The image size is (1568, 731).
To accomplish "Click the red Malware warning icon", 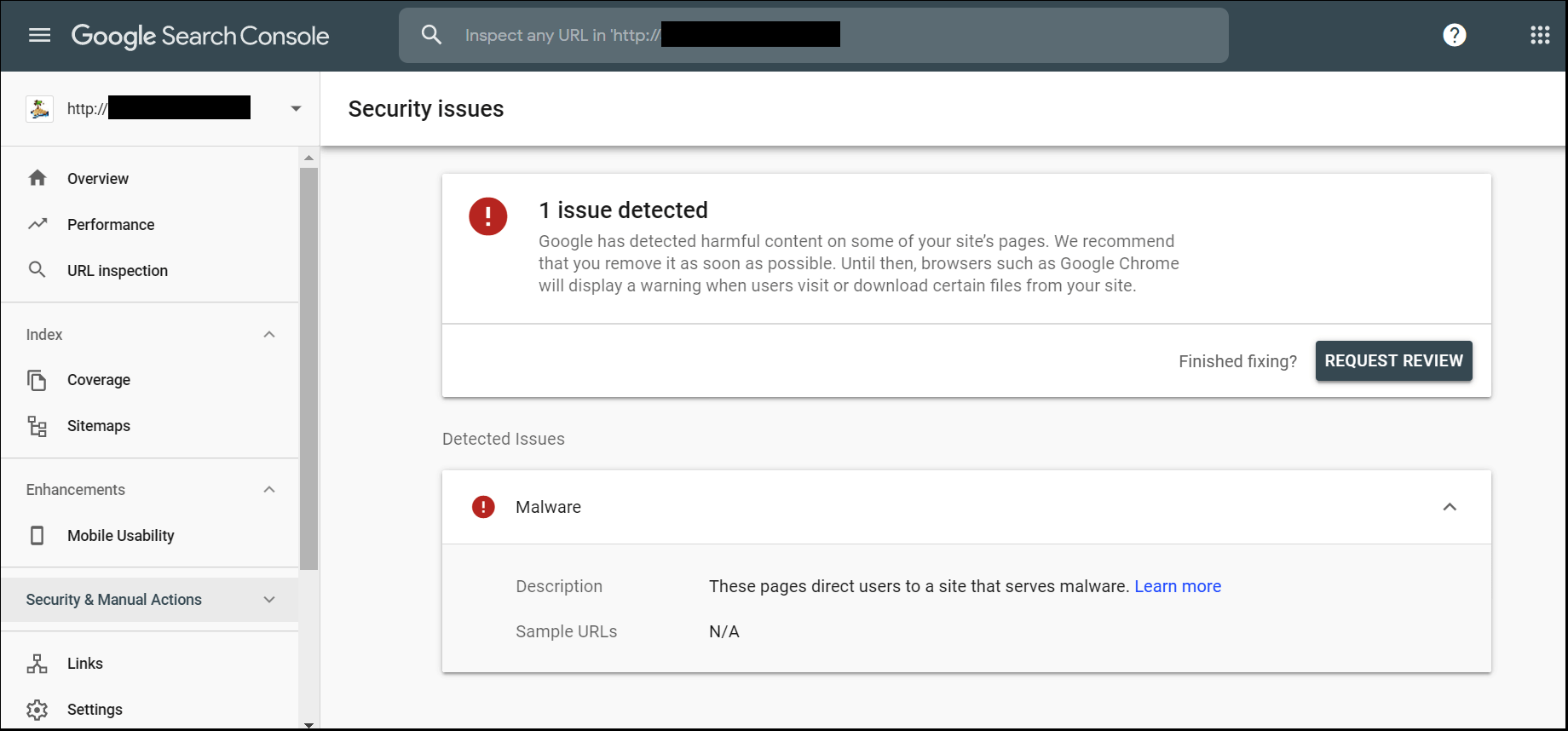I will click(x=483, y=507).
